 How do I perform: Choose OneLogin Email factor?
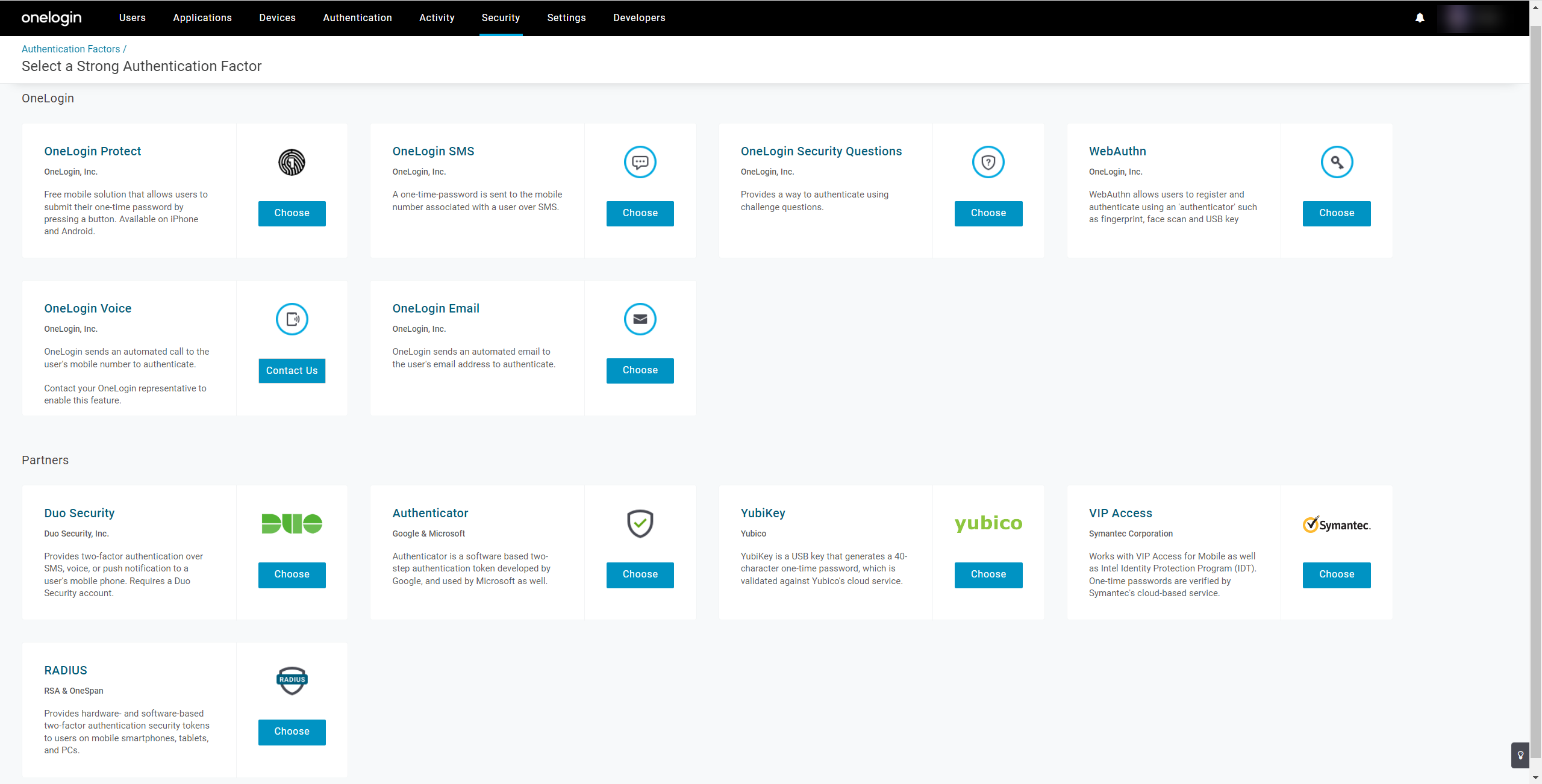point(640,370)
